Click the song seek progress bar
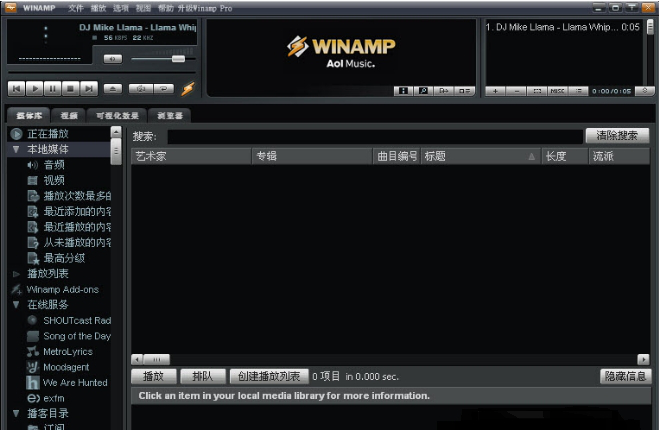Viewport: 659px width, 447px height. point(101,73)
